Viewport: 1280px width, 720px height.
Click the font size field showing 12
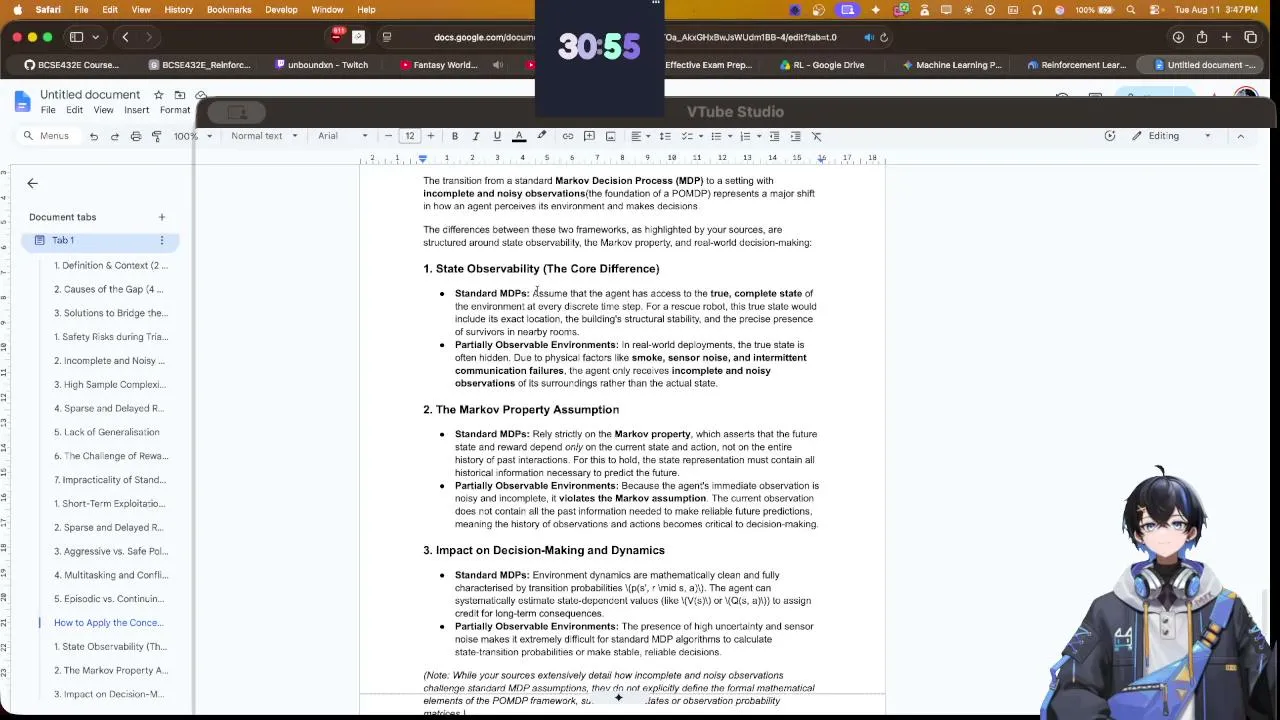pos(410,136)
